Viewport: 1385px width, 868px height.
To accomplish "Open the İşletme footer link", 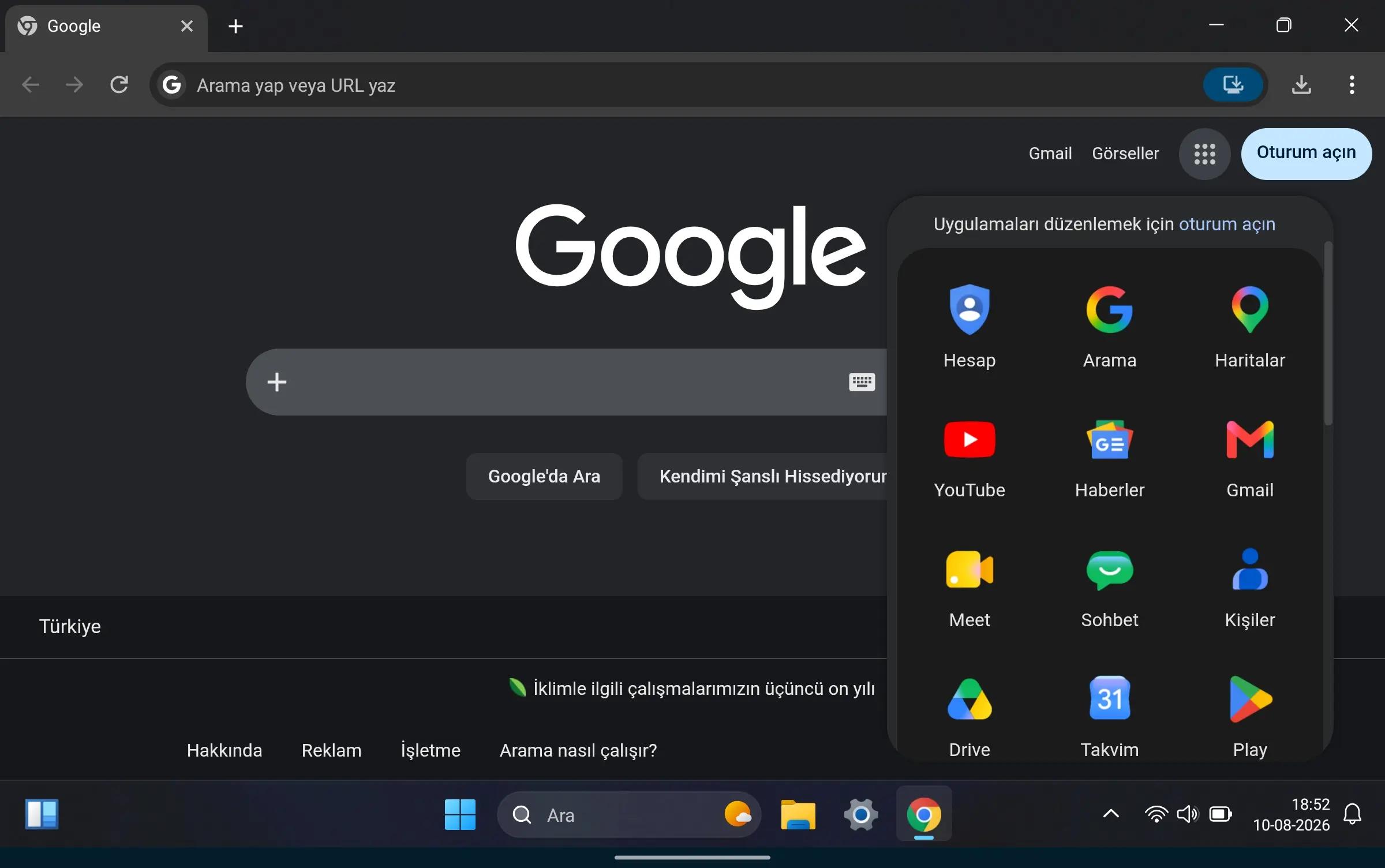I will click(x=431, y=750).
